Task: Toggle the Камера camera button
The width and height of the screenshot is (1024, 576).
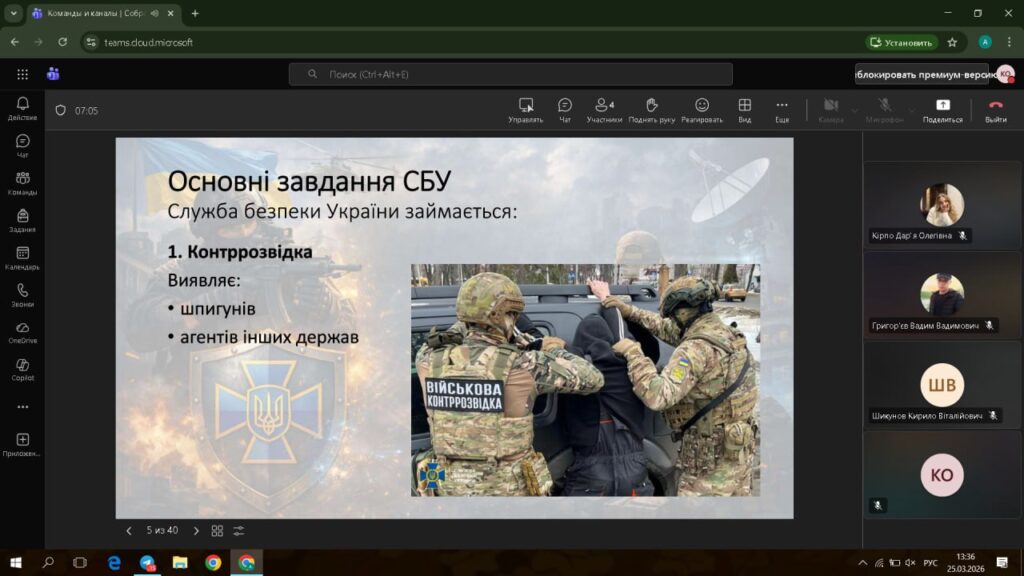Action: tap(830, 109)
